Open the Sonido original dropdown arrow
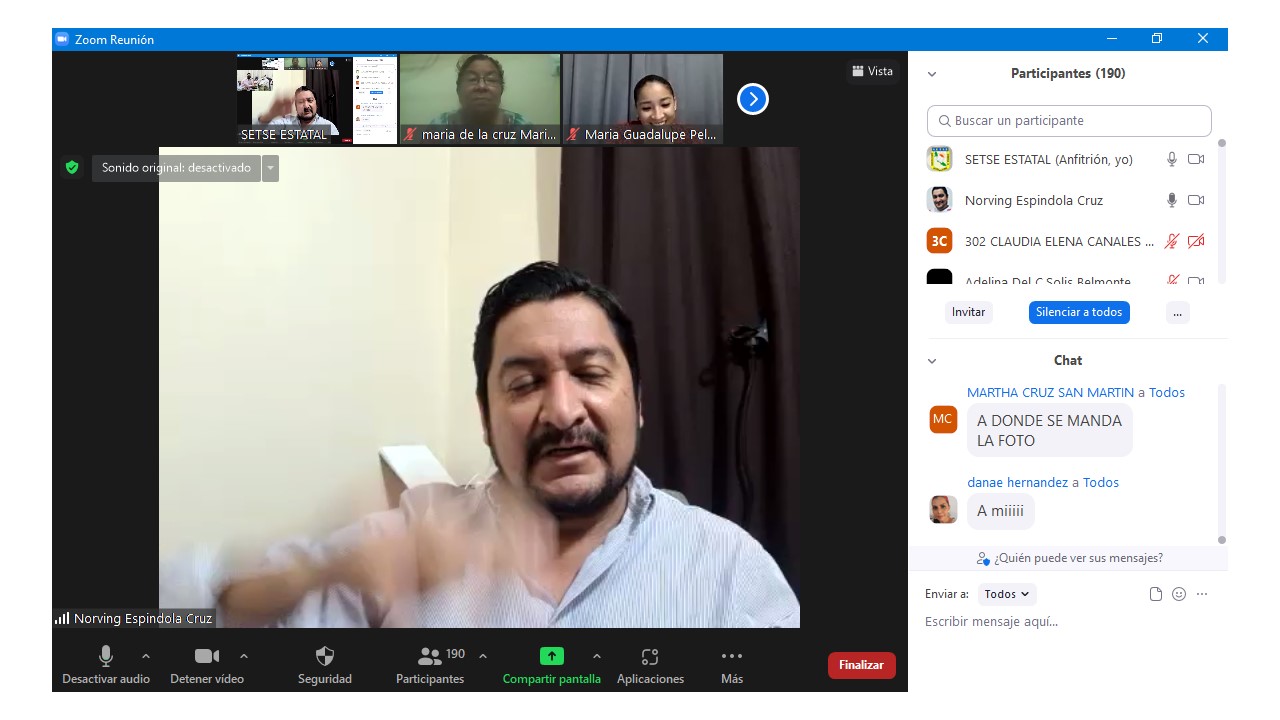This screenshot has width=1280, height=720. (270, 168)
